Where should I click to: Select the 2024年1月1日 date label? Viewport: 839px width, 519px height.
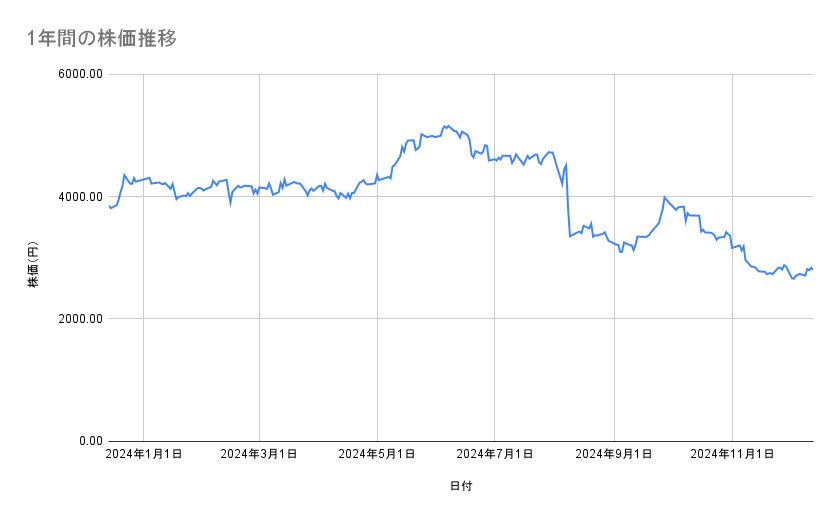tap(143, 455)
